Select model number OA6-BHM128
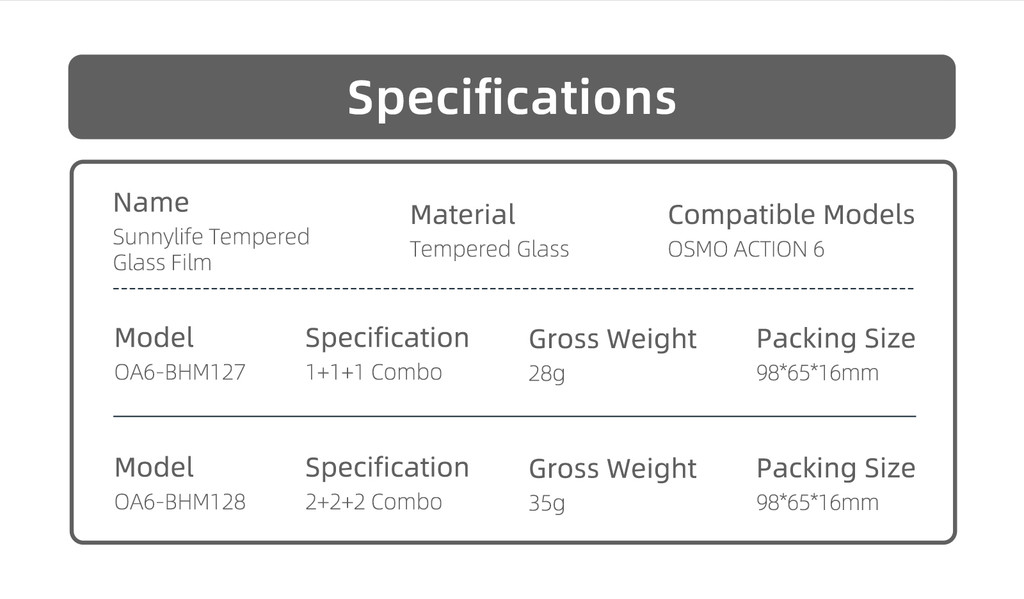Image resolution: width=1024 pixels, height=599 pixels. point(180,501)
